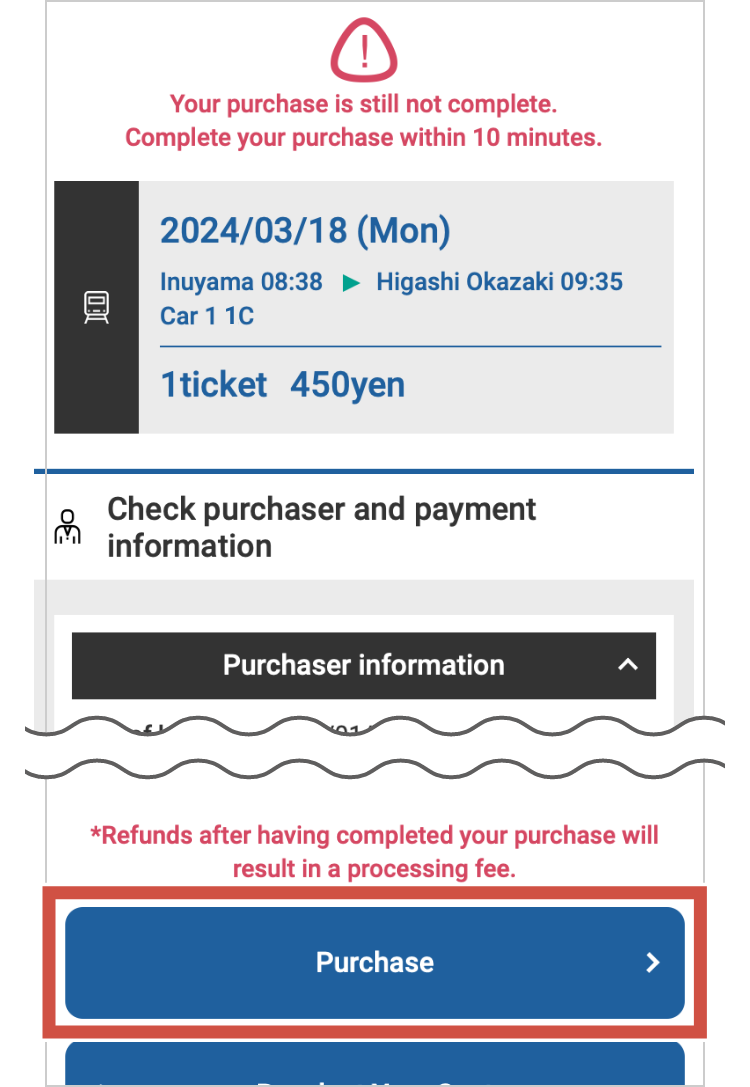This screenshot has height=1087, width=750.
Task: Click the refunds processing fee notice
Action: coord(374,852)
